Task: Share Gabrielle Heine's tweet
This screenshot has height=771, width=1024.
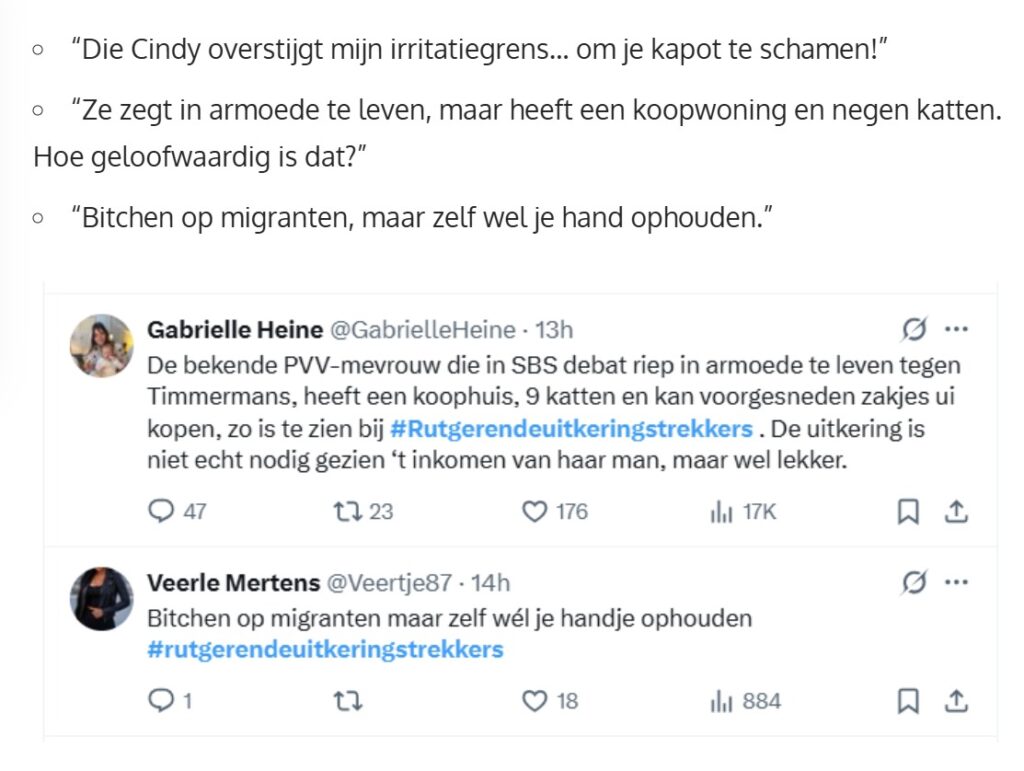Action: (956, 511)
